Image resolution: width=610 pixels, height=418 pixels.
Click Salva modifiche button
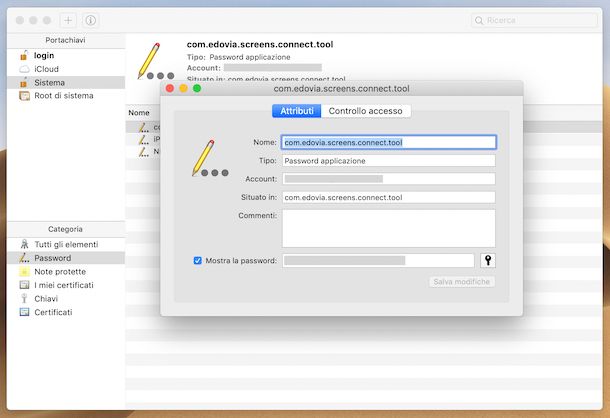(461, 282)
